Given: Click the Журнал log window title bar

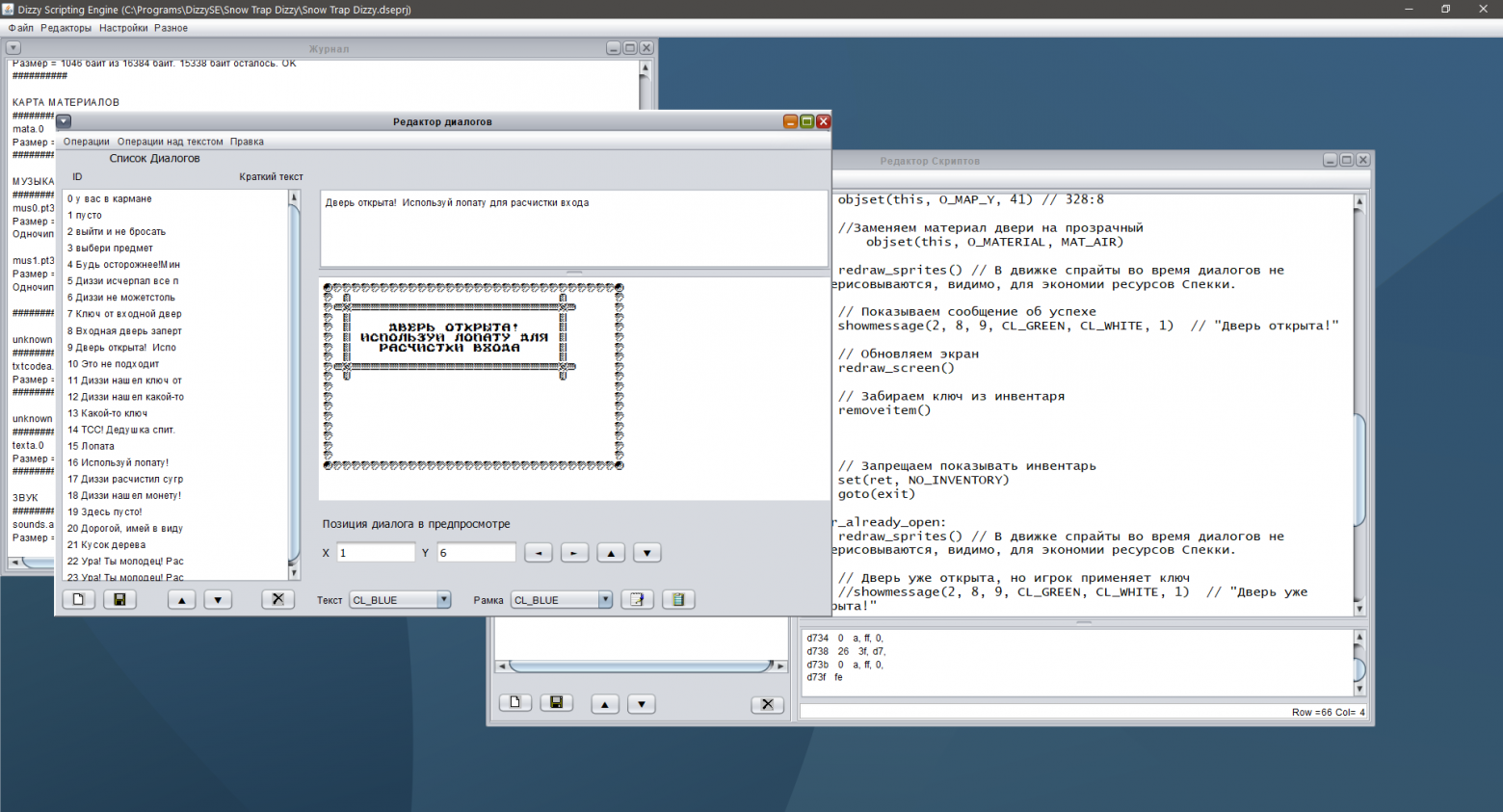Looking at the screenshot, I should (330, 48).
